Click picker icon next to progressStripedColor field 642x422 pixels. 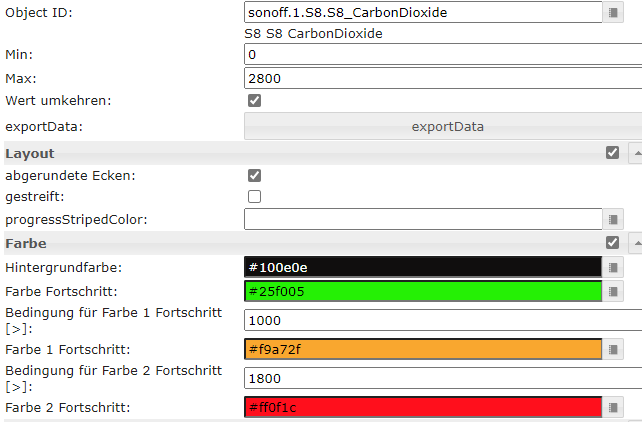tap(614, 218)
